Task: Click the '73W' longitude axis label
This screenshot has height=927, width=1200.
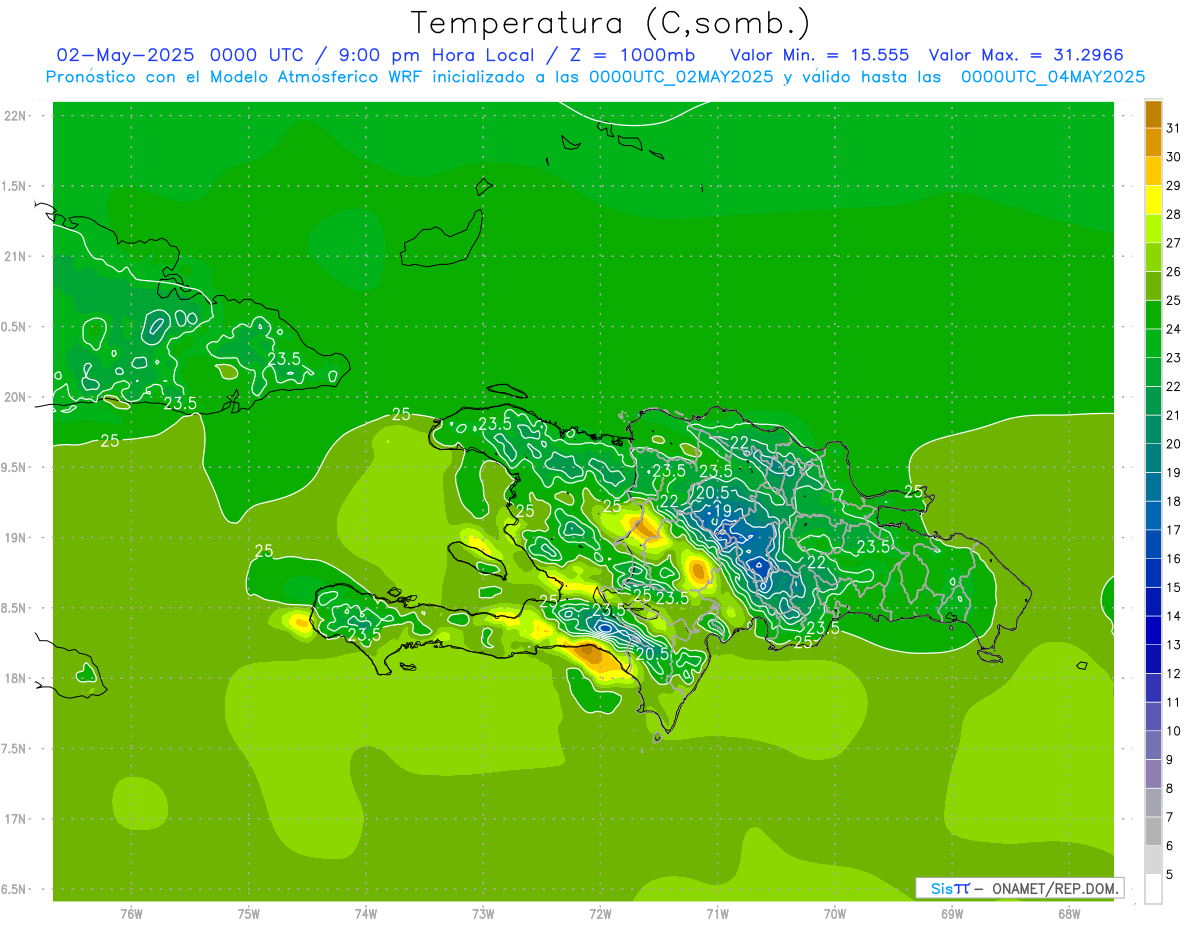Action: [483, 913]
